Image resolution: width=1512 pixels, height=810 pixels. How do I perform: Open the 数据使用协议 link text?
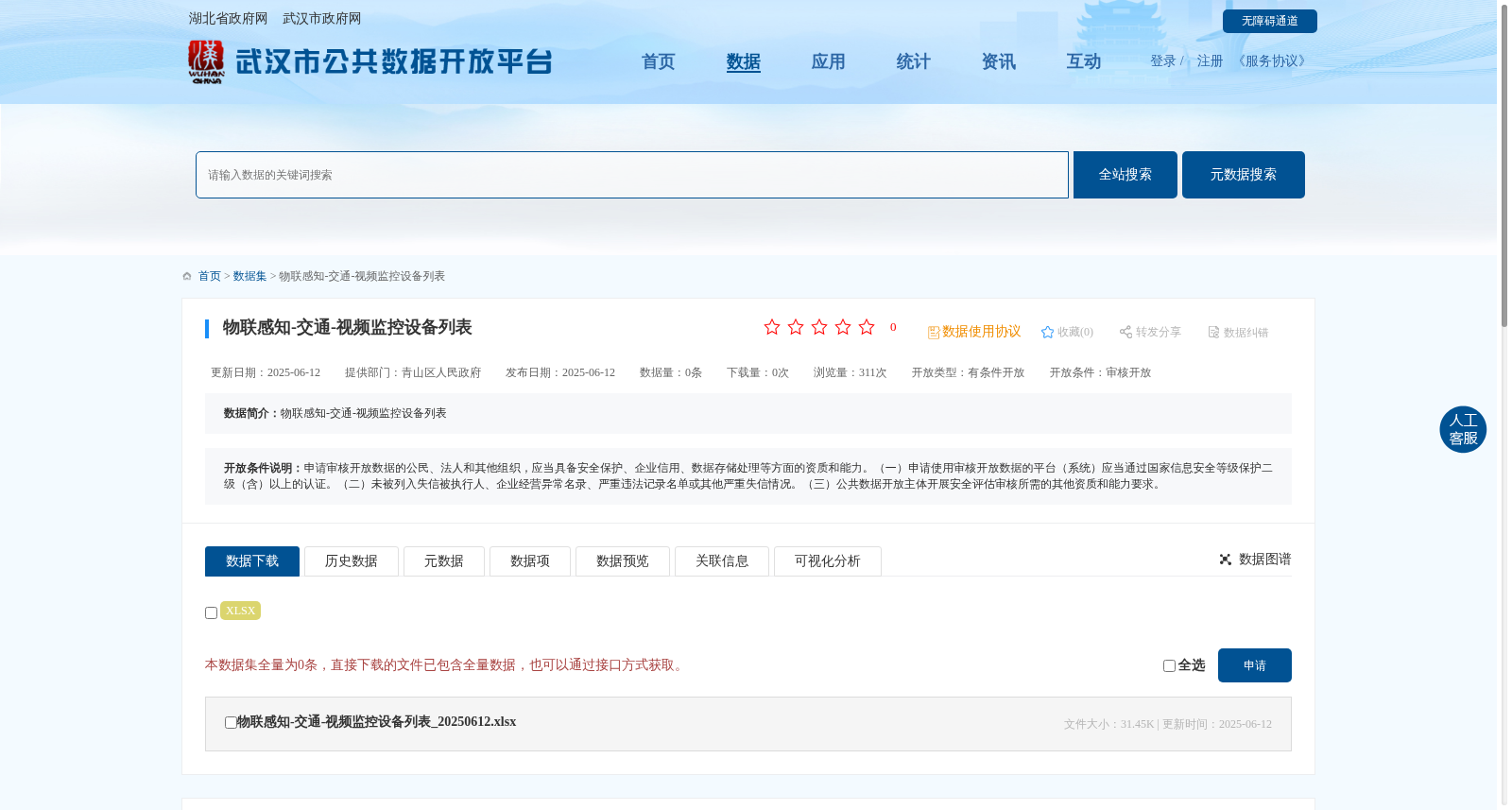pyautogui.click(x=982, y=332)
